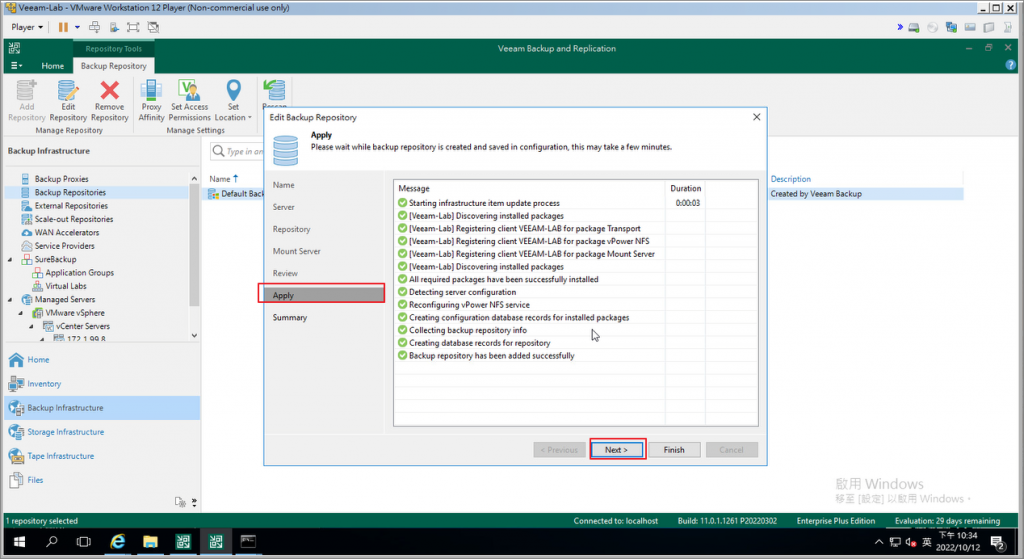1024x559 pixels.
Task: Click the VMware pause VM button
Action: coord(63,27)
